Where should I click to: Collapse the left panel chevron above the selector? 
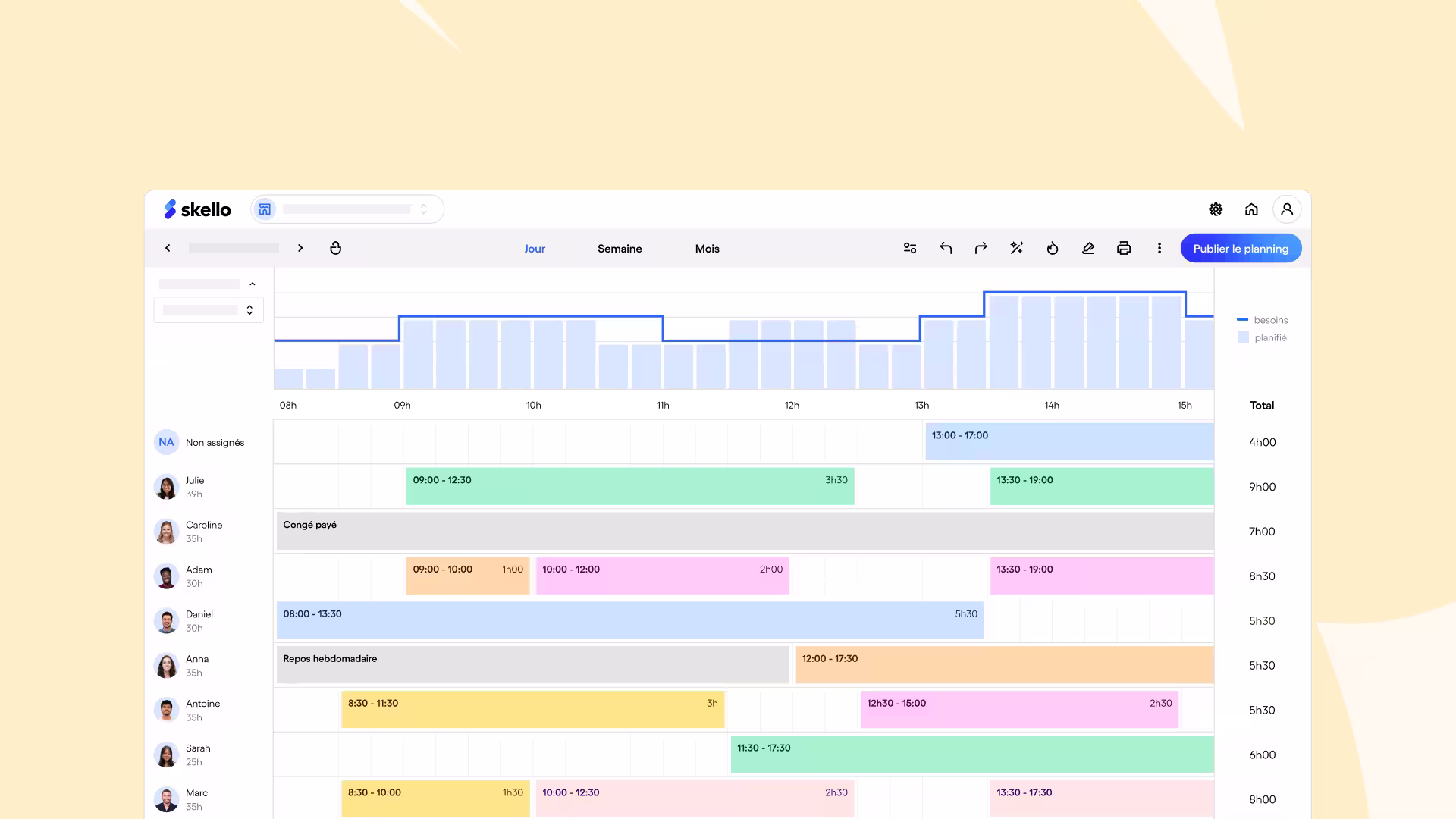pos(253,284)
